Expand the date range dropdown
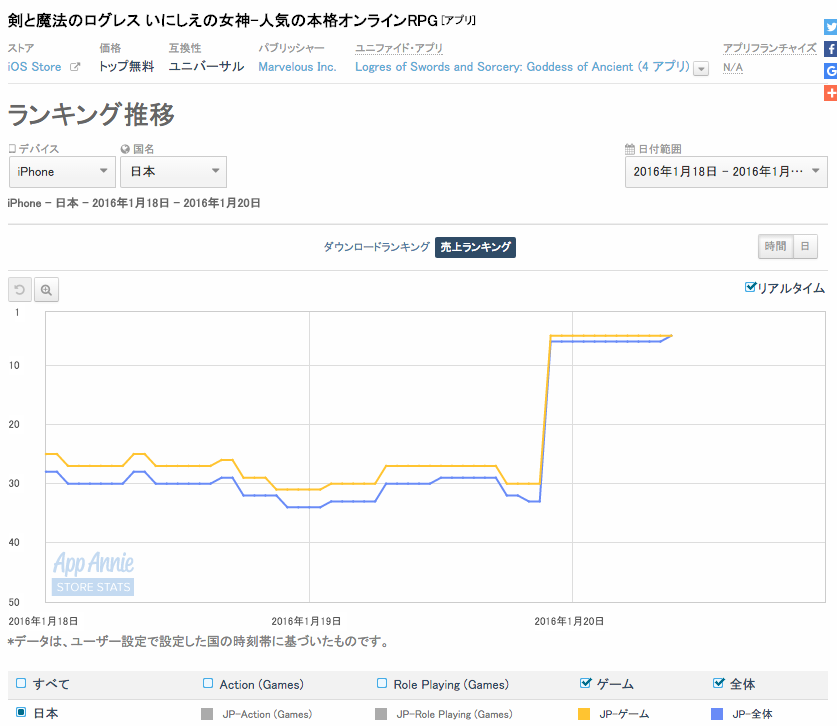Image resolution: width=837 pixels, height=726 pixels. click(727, 171)
